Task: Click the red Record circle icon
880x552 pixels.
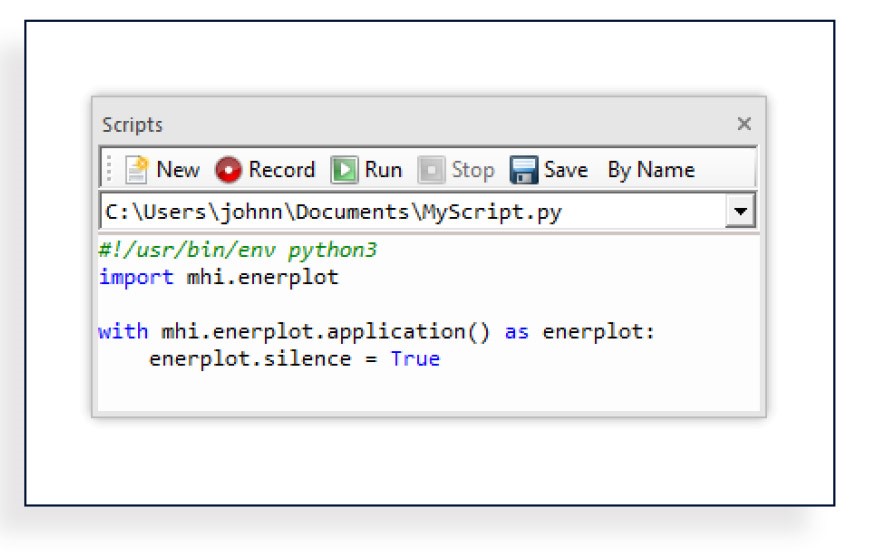Action: [x=229, y=170]
